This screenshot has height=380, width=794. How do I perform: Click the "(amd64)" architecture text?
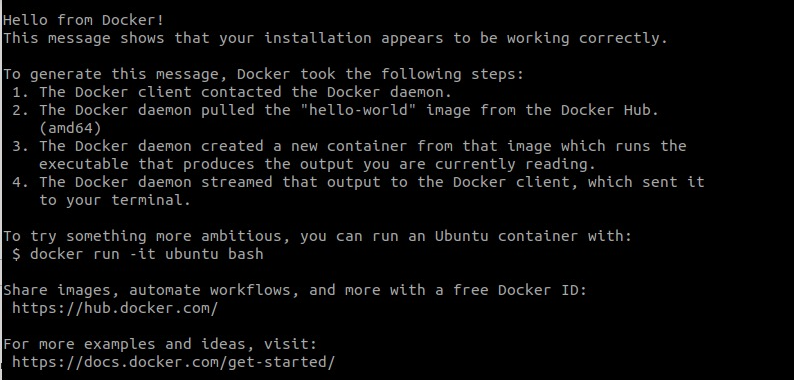(70, 128)
